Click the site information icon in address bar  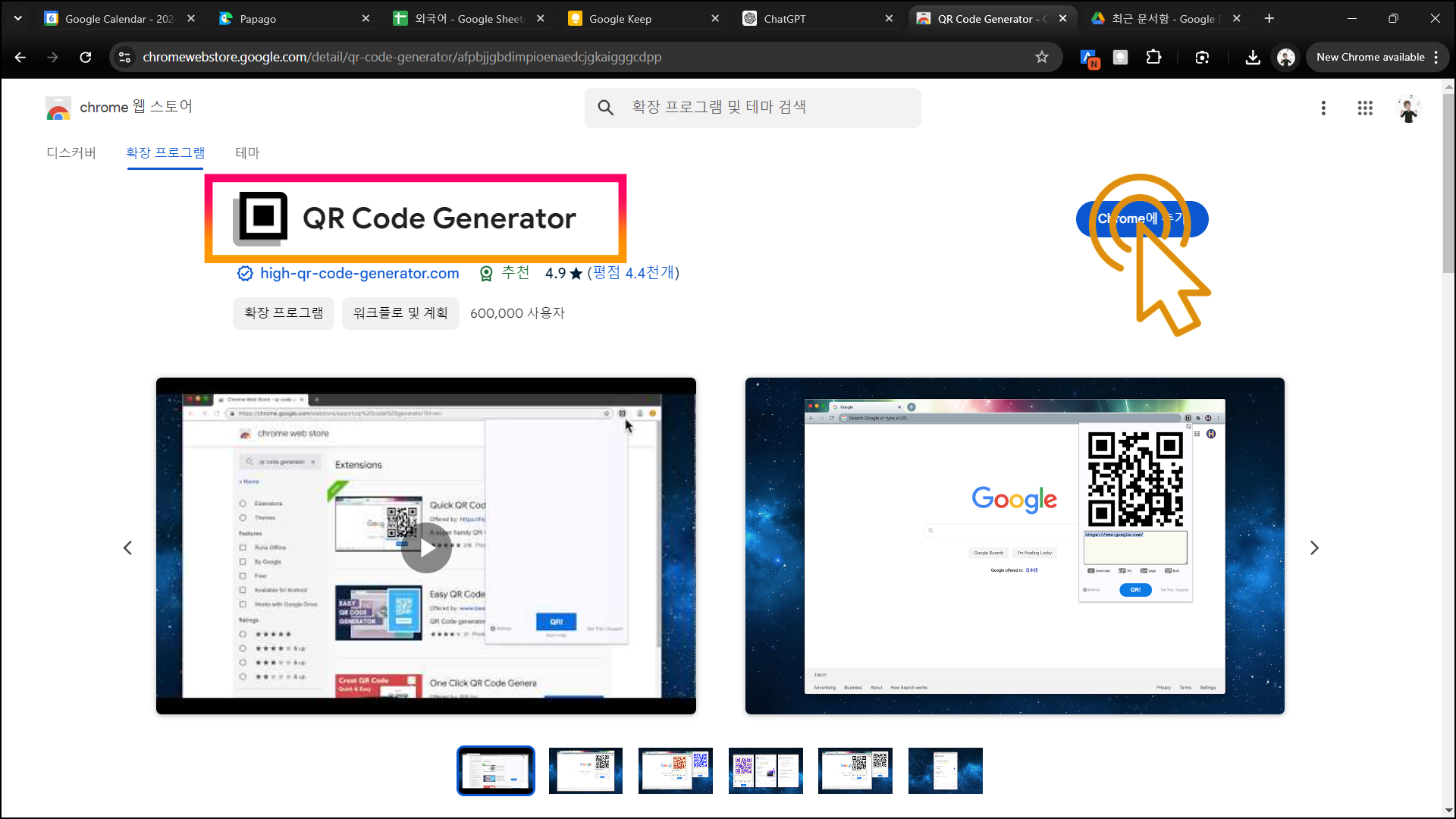point(125,57)
